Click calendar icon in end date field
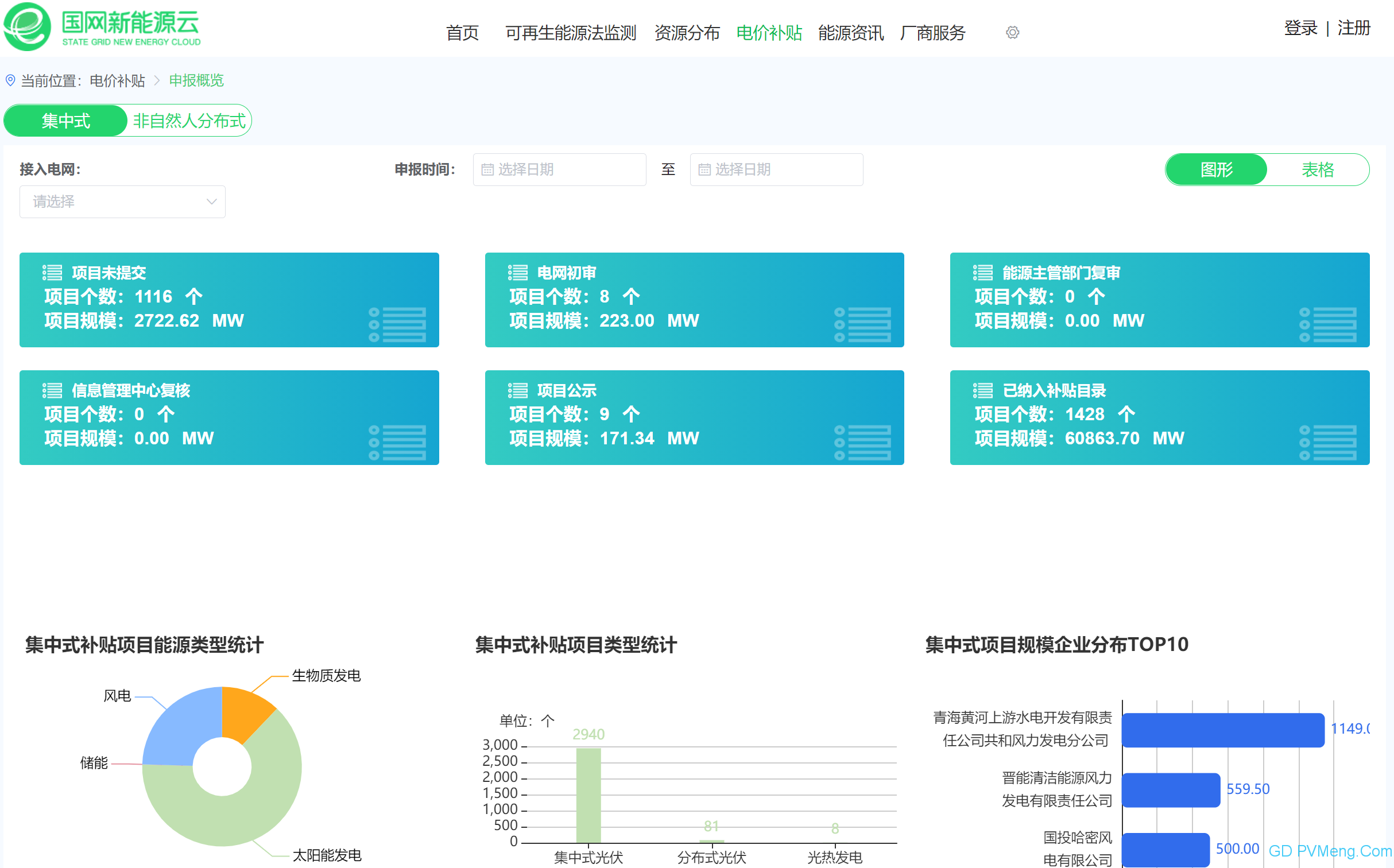Viewport: 1394px width, 868px height. pos(704,169)
